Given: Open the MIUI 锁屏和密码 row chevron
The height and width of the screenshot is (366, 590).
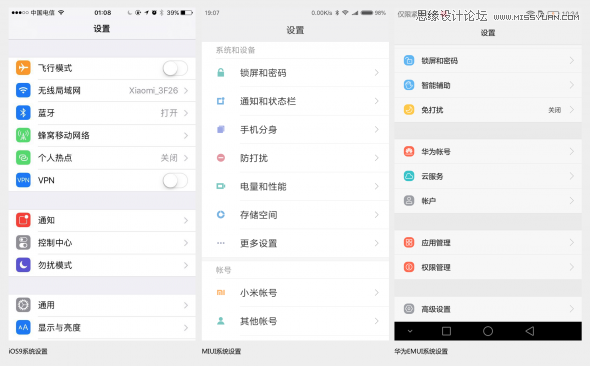Looking at the screenshot, I should tap(377, 73).
